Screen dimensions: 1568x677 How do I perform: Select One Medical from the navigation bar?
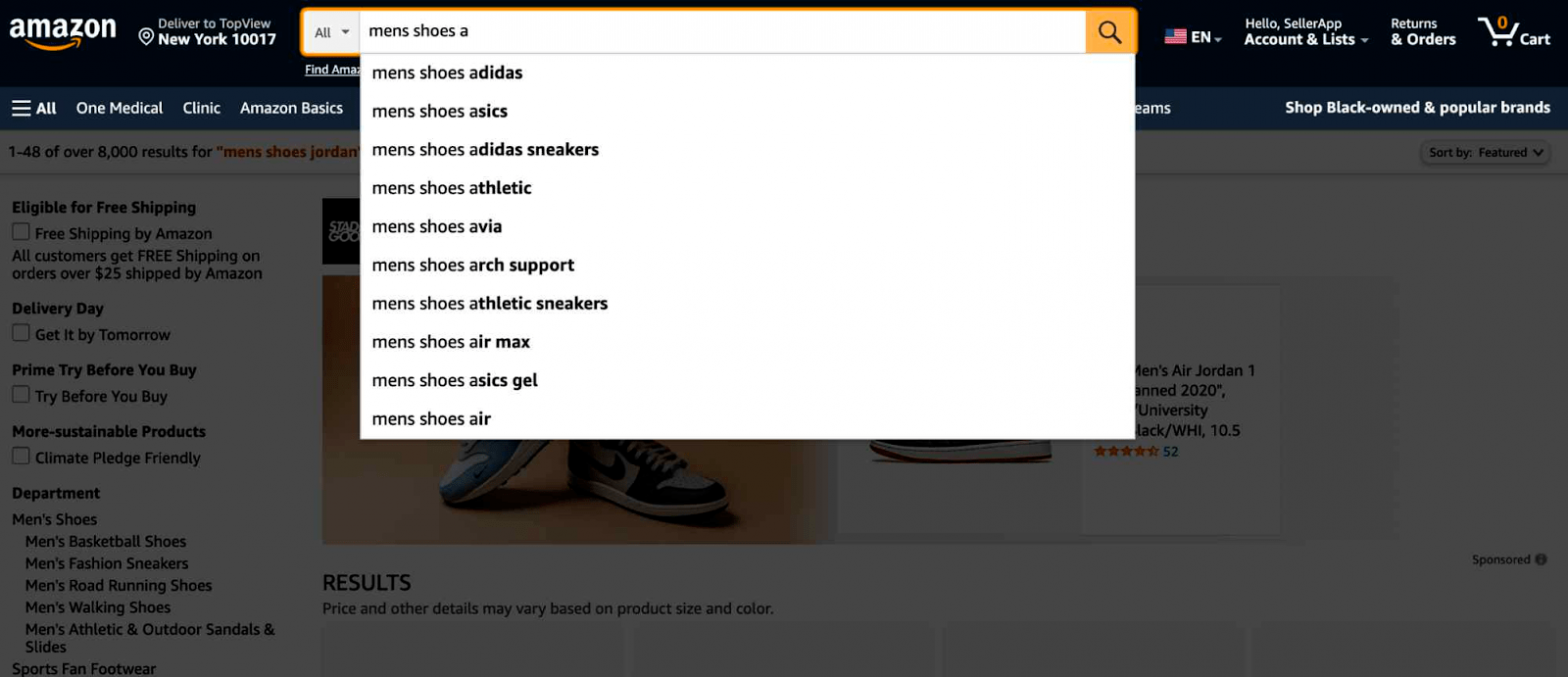click(119, 107)
